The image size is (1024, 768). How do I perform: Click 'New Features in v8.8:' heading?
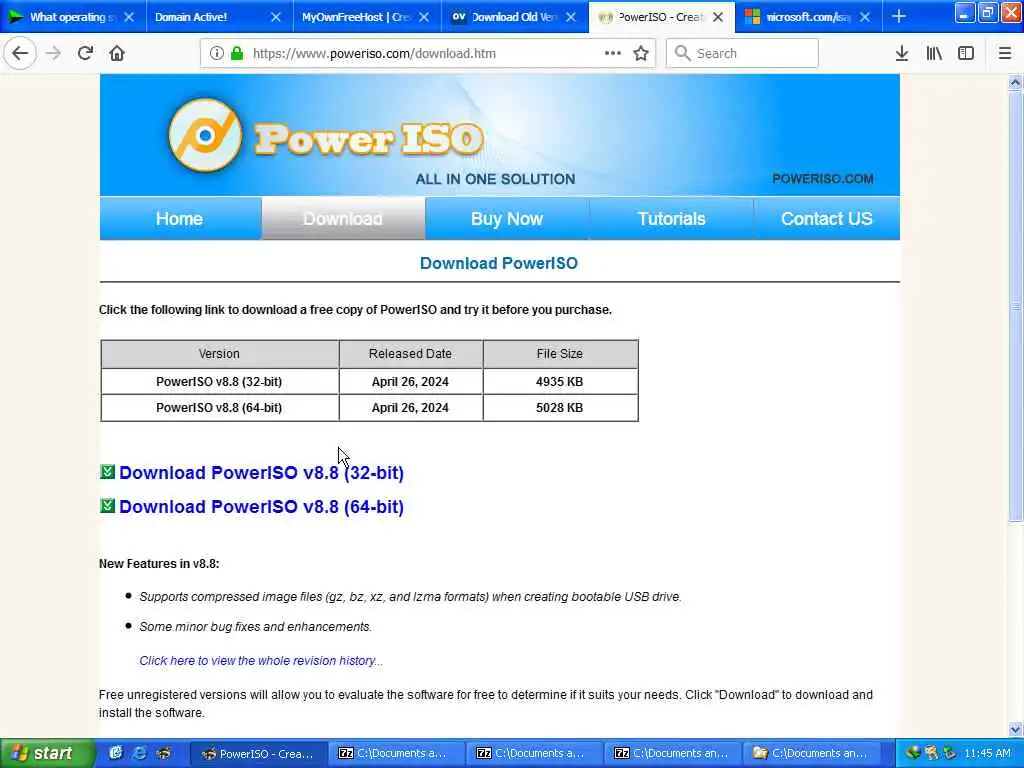click(159, 564)
